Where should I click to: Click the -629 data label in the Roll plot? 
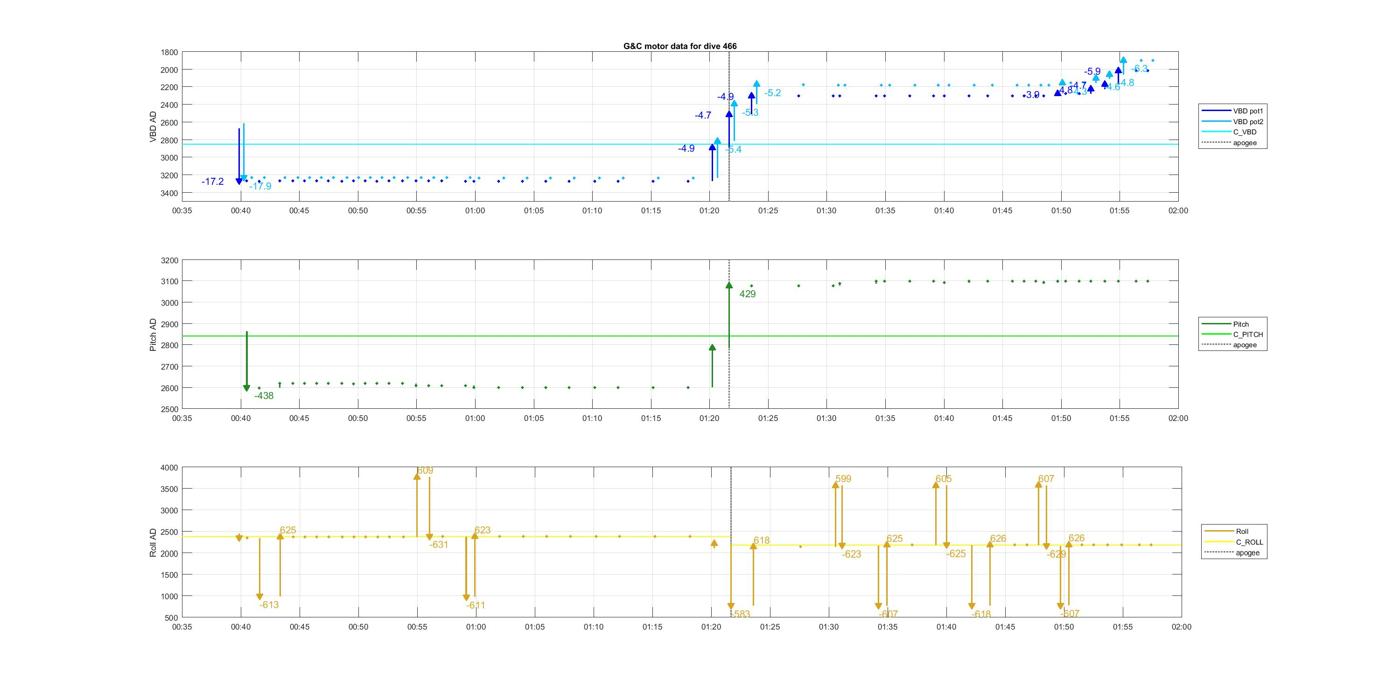(1056, 554)
